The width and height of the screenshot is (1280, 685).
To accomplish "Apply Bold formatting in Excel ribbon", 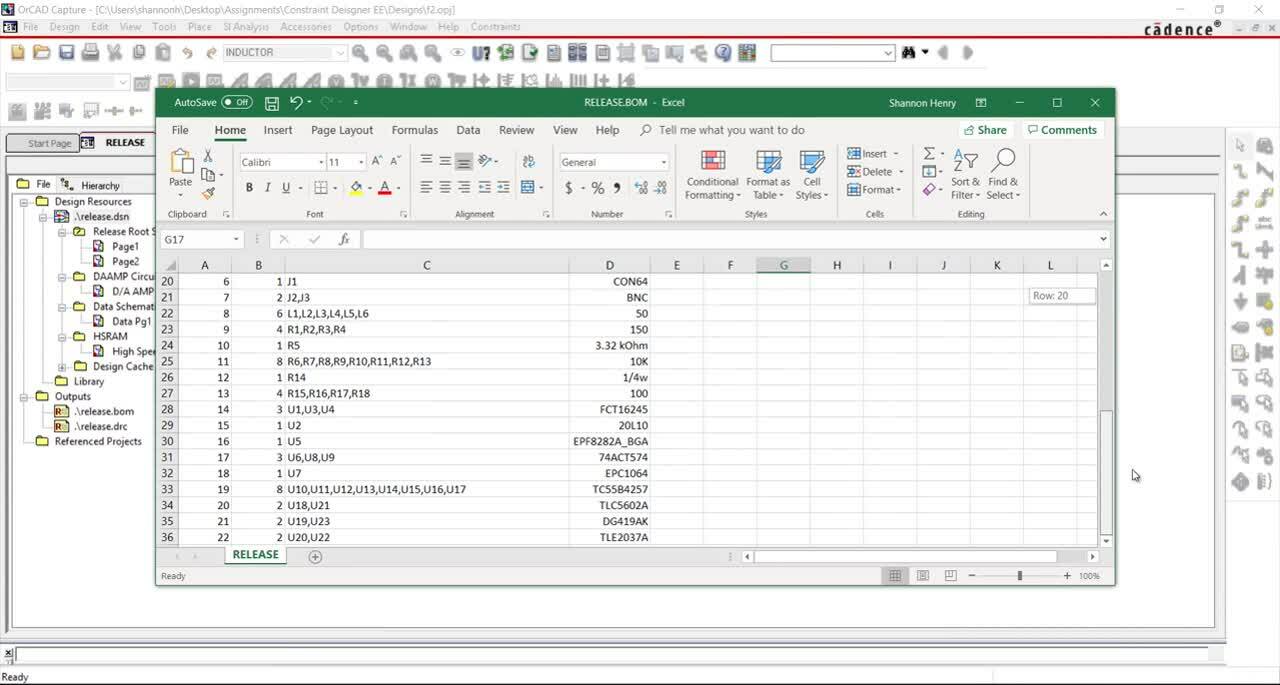I will 249,188.
